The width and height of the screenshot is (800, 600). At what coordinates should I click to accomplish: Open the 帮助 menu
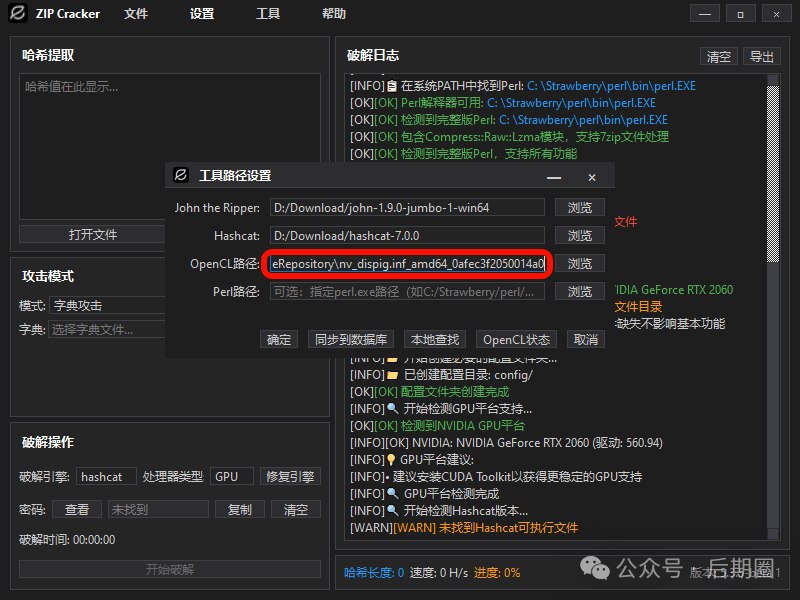(332, 13)
